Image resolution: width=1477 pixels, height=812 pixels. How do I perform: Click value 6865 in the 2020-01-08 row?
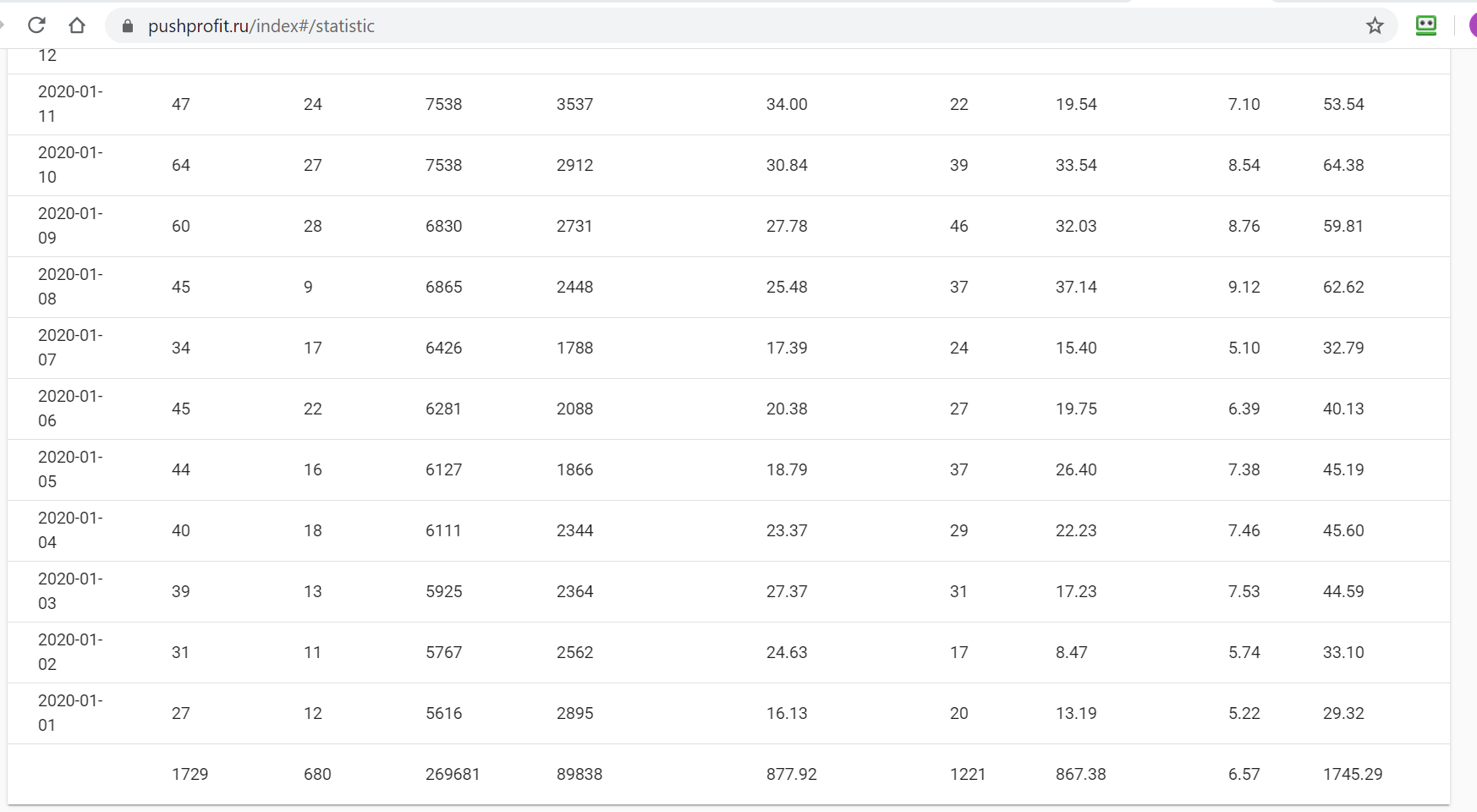tap(443, 287)
